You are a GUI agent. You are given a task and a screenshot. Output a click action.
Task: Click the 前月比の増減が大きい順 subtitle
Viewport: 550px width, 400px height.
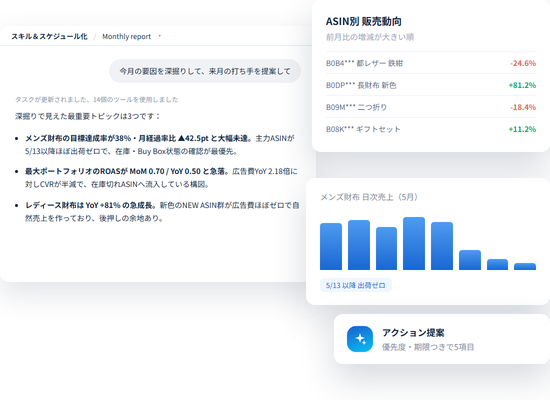[370, 37]
